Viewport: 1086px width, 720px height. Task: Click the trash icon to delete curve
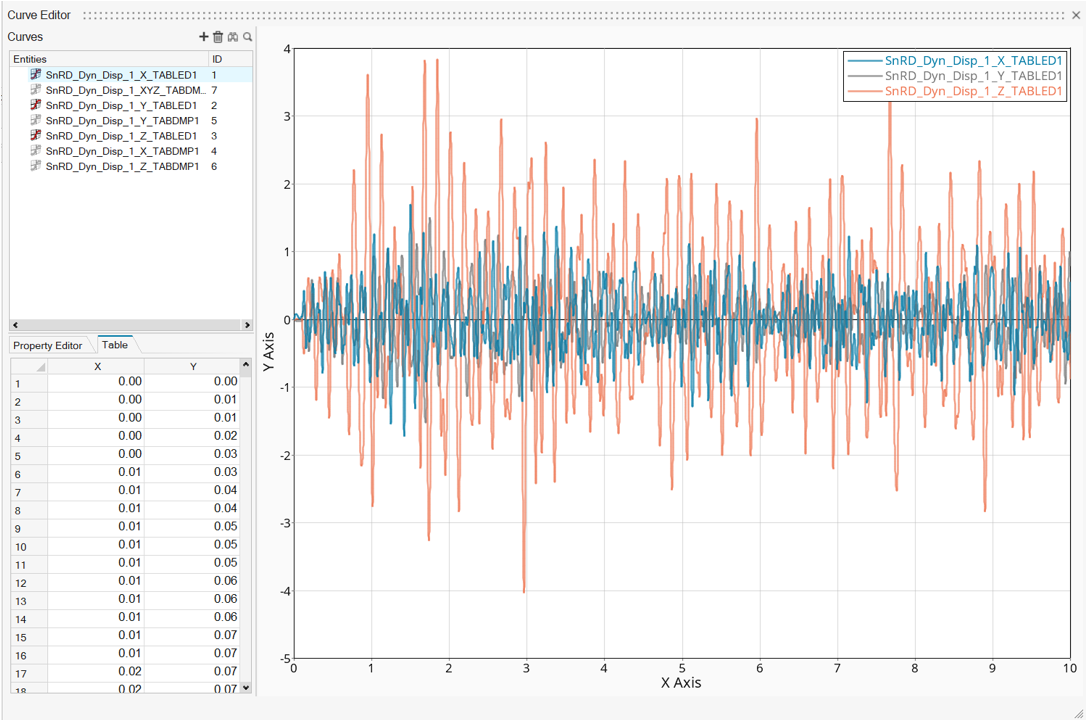coord(218,37)
